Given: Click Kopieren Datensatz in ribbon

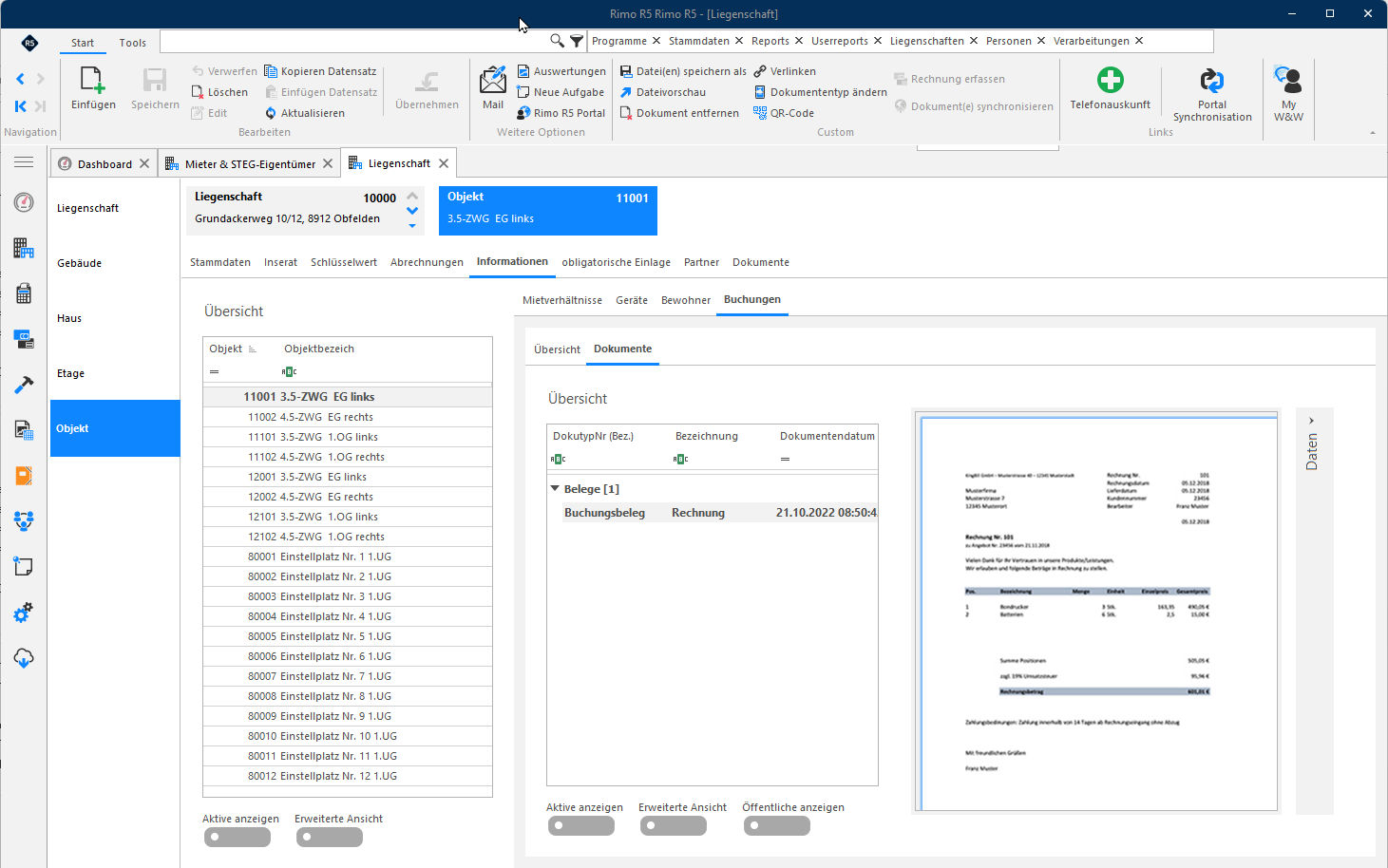Looking at the screenshot, I should (x=320, y=71).
